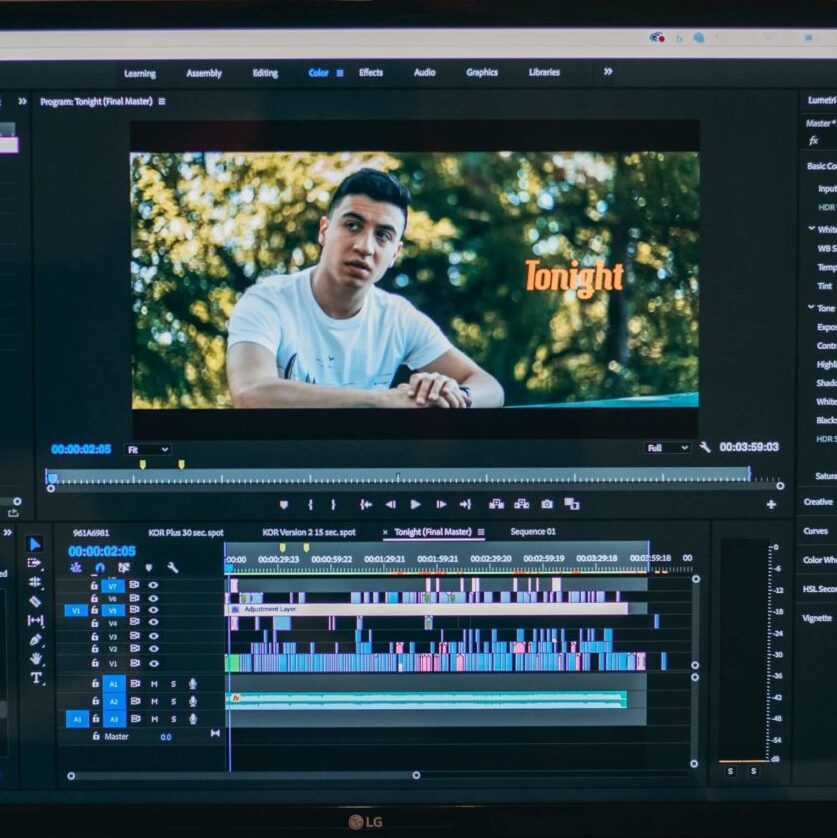
Task: Select the Pen tool
Action: pyautogui.click(x=36, y=639)
